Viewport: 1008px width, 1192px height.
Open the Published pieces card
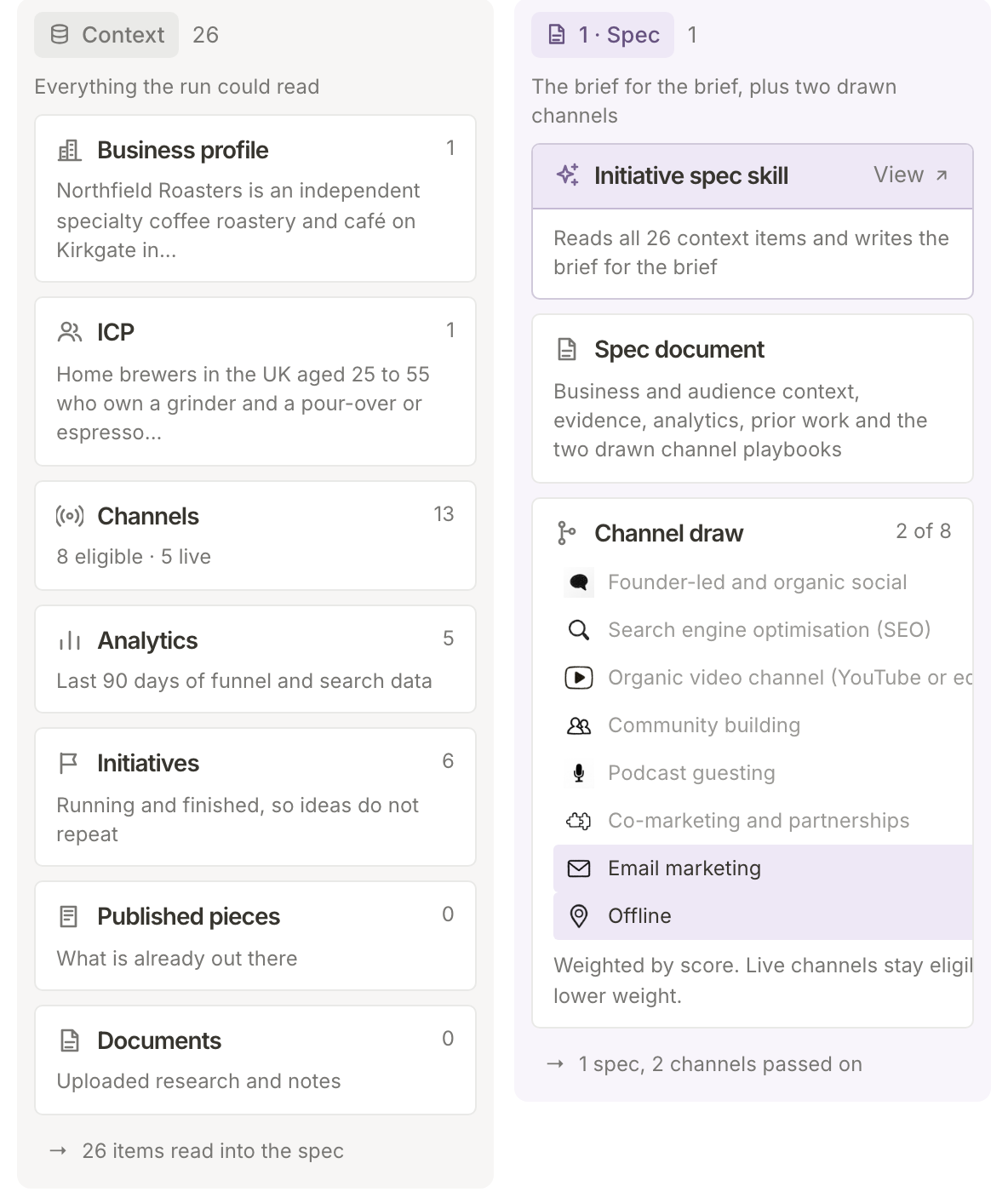point(255,936)
